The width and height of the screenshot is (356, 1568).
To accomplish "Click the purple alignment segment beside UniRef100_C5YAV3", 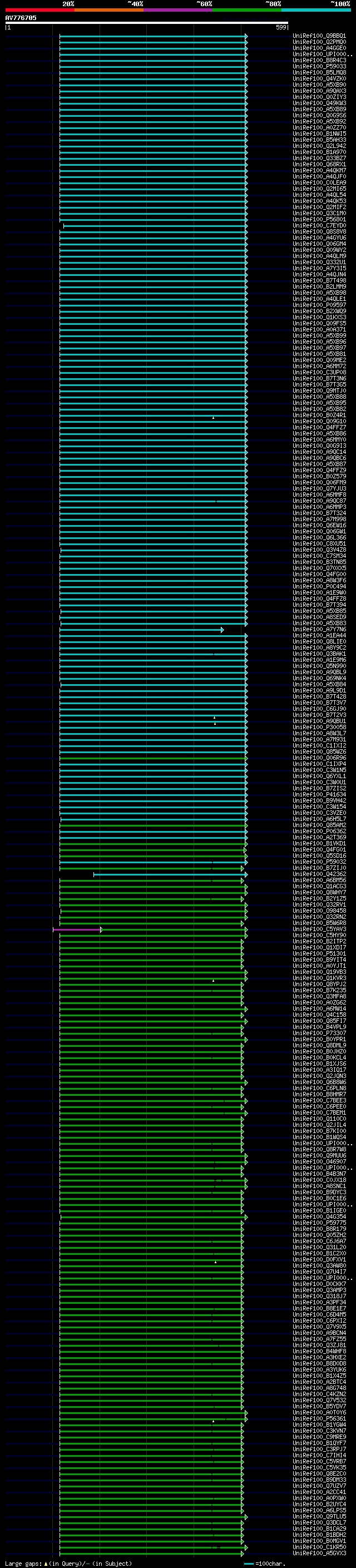I will [77, 930].
